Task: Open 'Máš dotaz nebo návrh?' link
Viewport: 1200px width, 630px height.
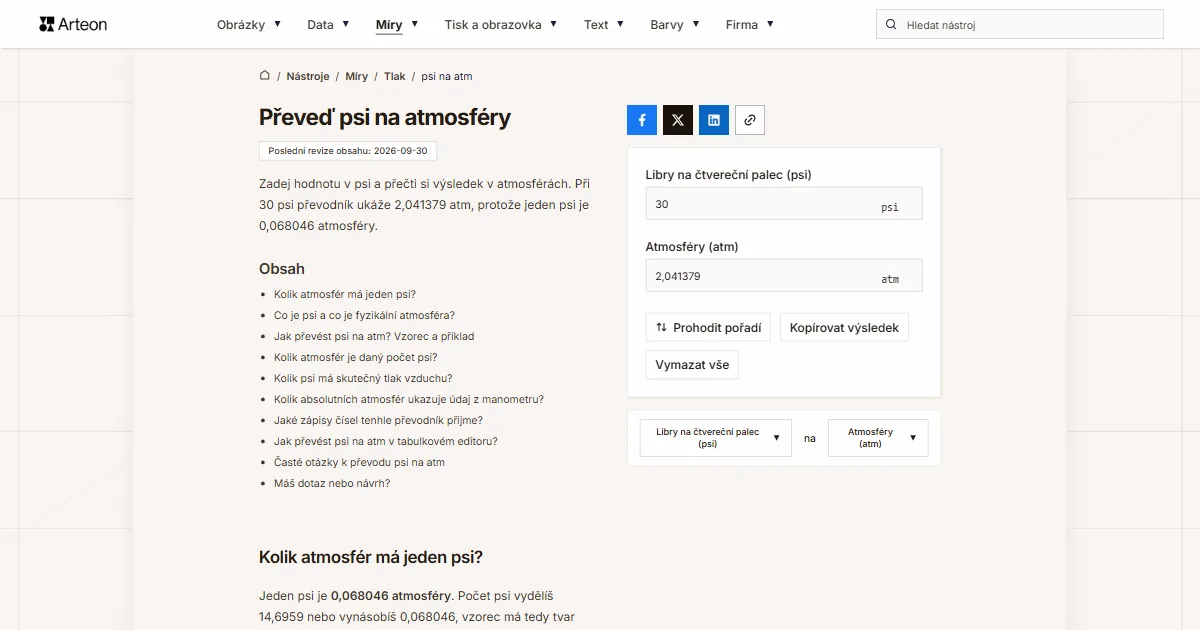Action: click(332, 483)
